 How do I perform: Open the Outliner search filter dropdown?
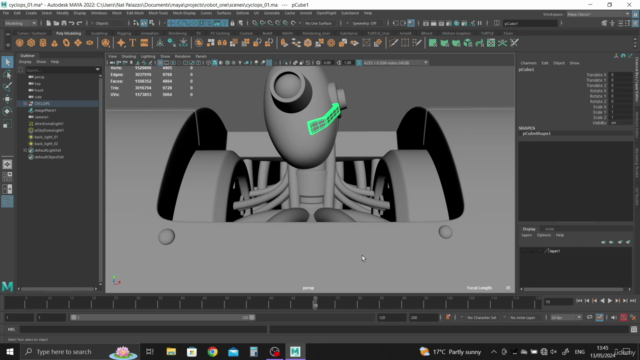[x=98, y=70]
